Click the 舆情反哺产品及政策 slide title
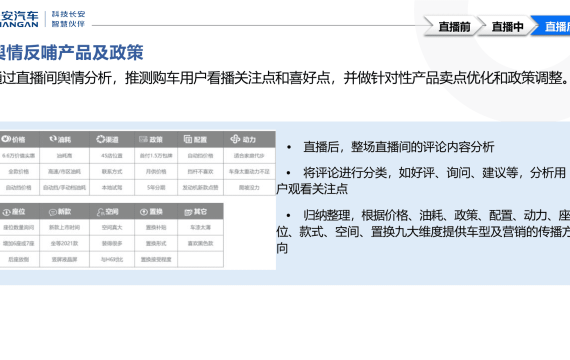The image size is (570, 360). coord(72,52)
